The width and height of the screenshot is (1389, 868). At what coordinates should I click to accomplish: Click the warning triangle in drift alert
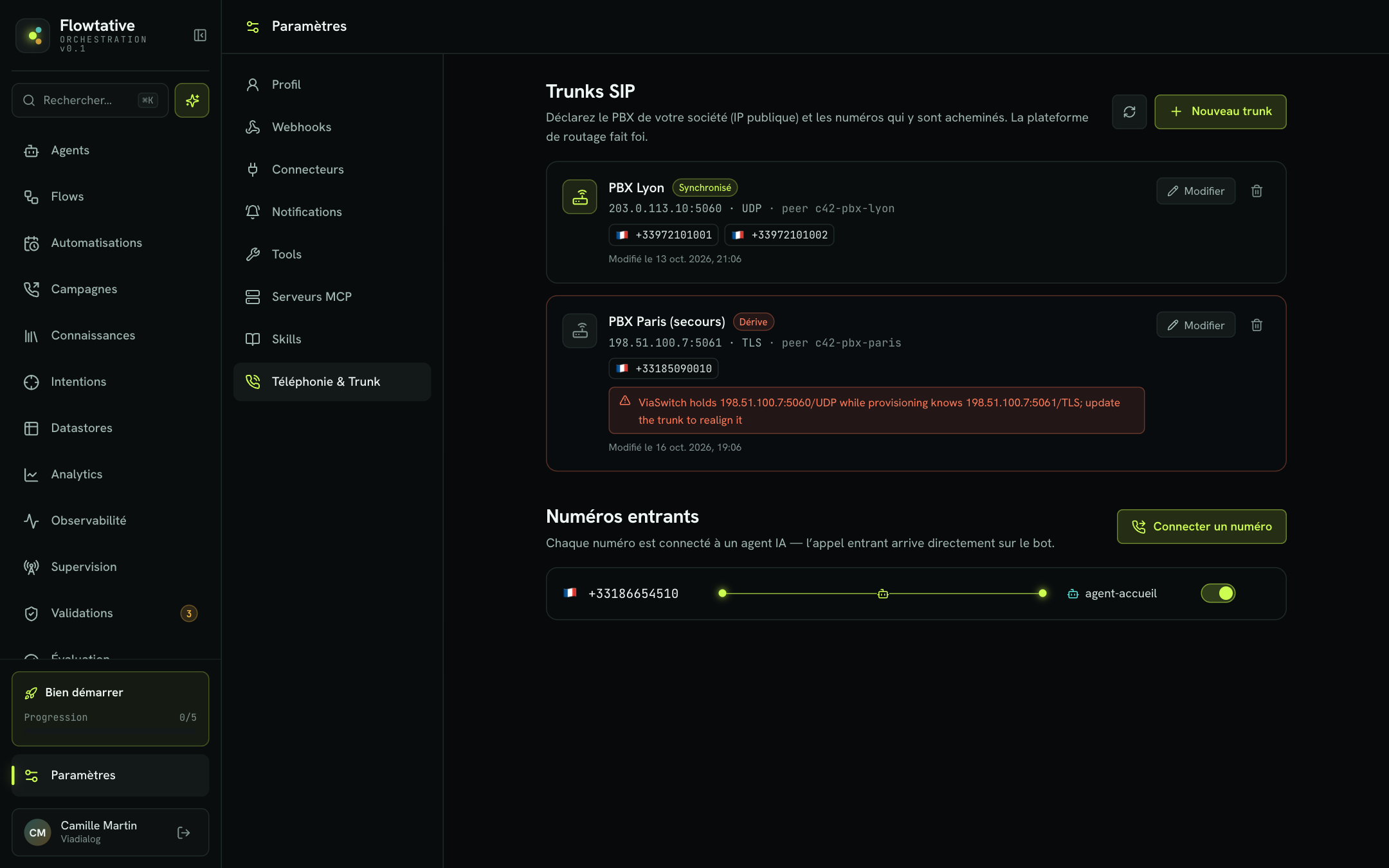[625, 401]
